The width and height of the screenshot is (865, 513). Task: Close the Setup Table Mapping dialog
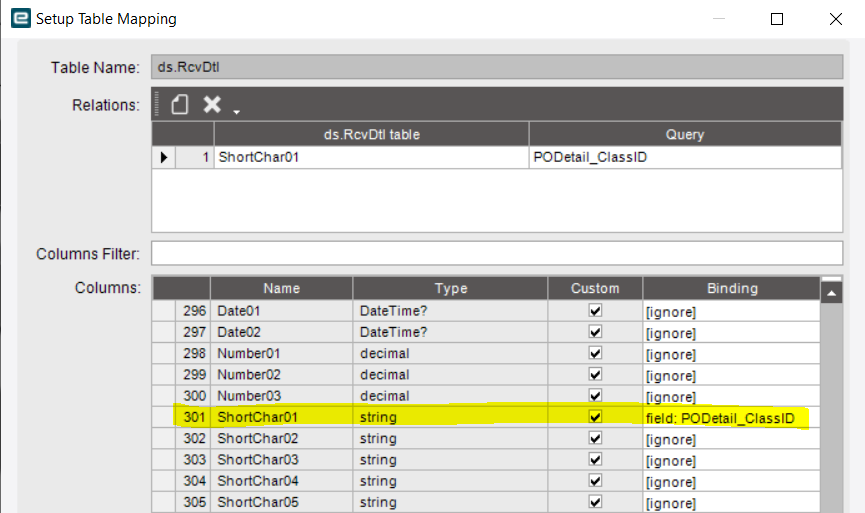click(836, 19)
